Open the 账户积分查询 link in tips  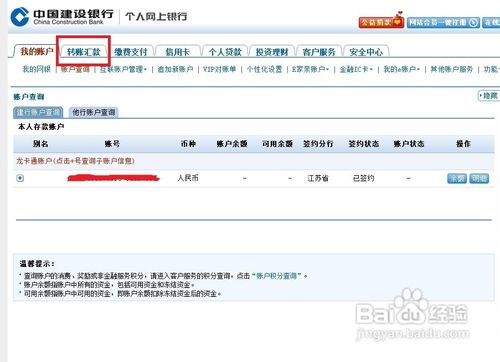click(x=276, y=276)
